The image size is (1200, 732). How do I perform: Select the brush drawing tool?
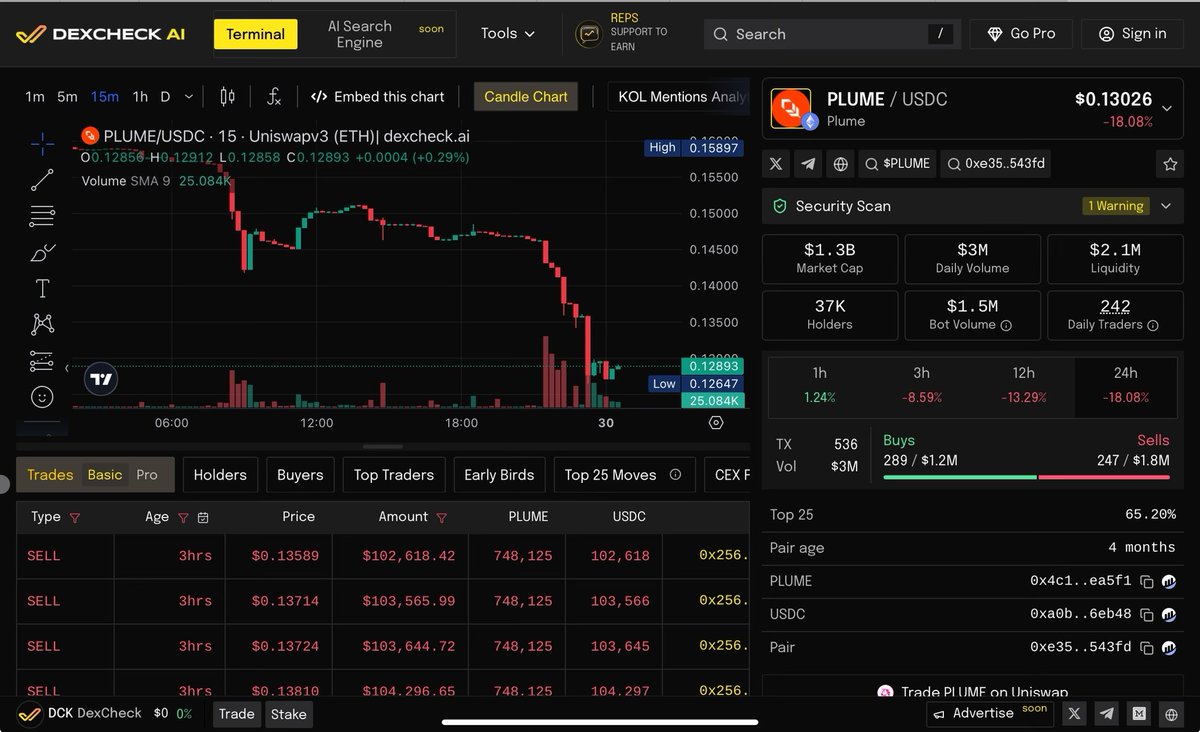[x=42, y=252]
